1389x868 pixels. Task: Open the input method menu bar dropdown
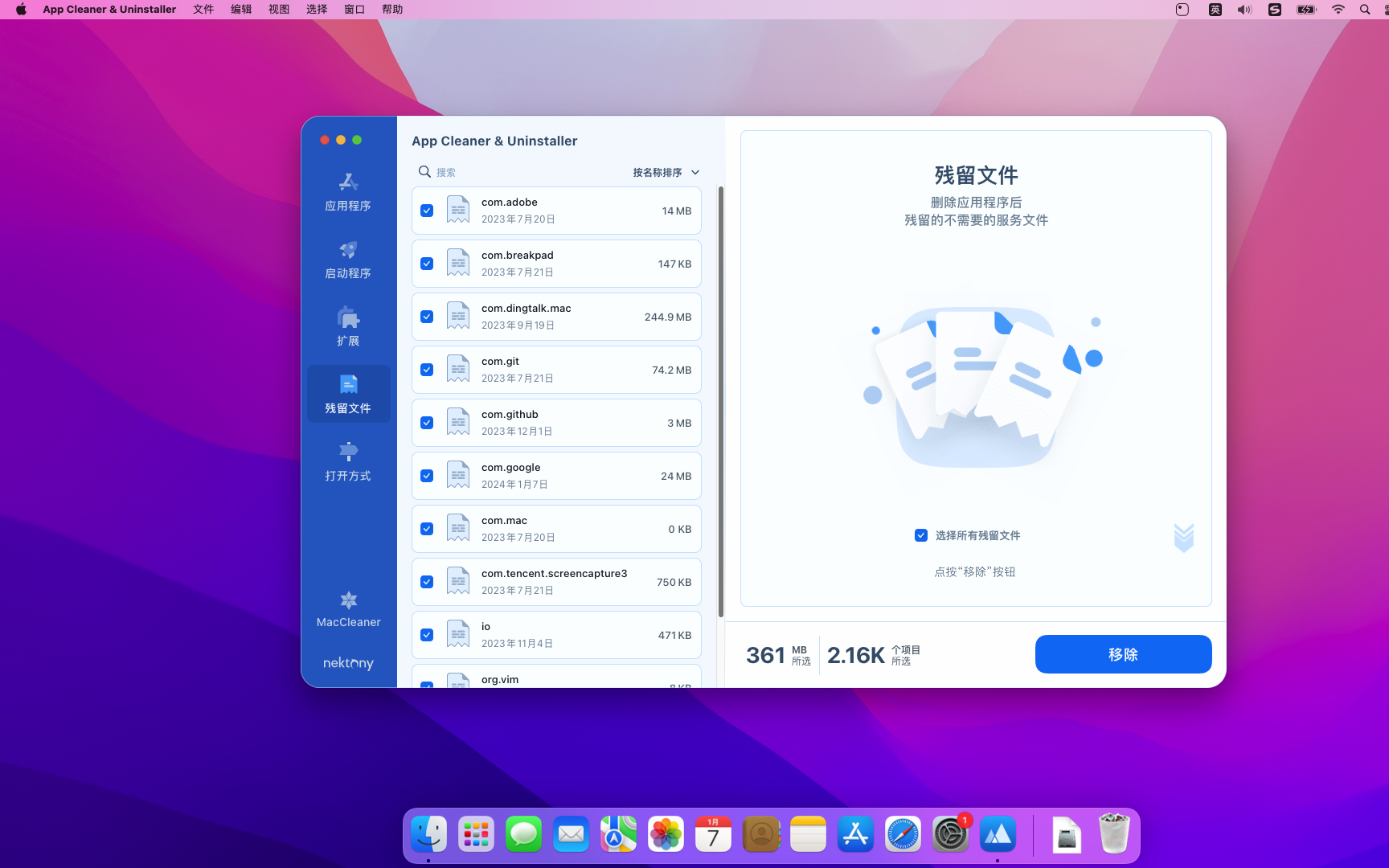click(x=1215, y=10)
